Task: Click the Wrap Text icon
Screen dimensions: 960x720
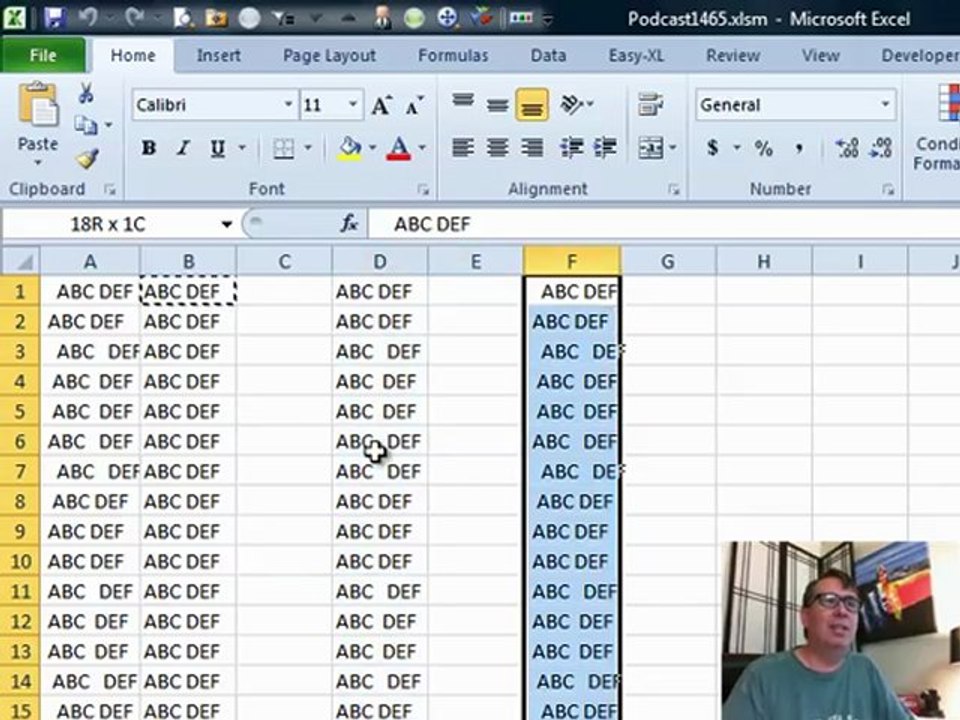Action: tap(650, 105)
